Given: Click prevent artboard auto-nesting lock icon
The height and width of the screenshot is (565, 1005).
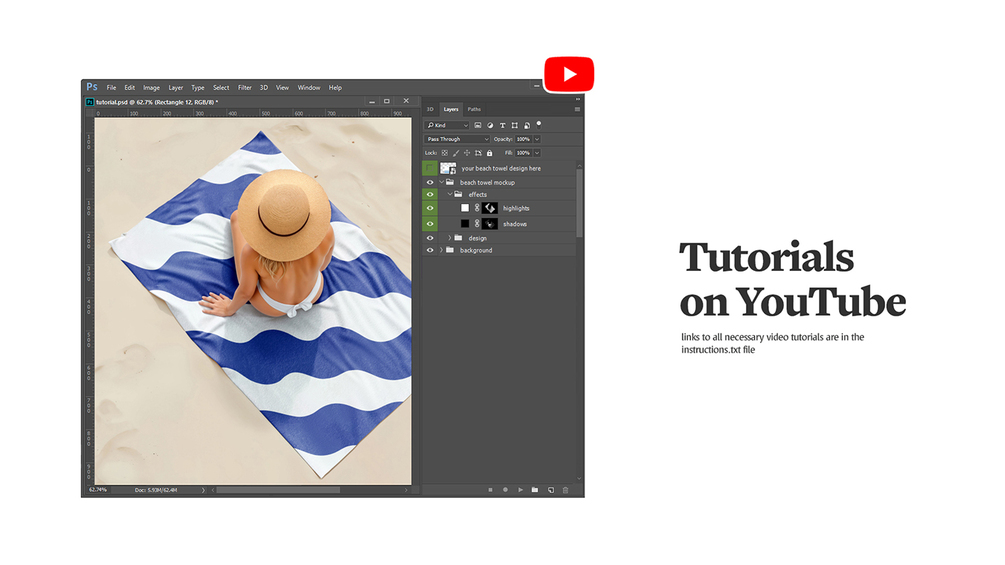Looking at the screenshot, I should coord(478,153).
